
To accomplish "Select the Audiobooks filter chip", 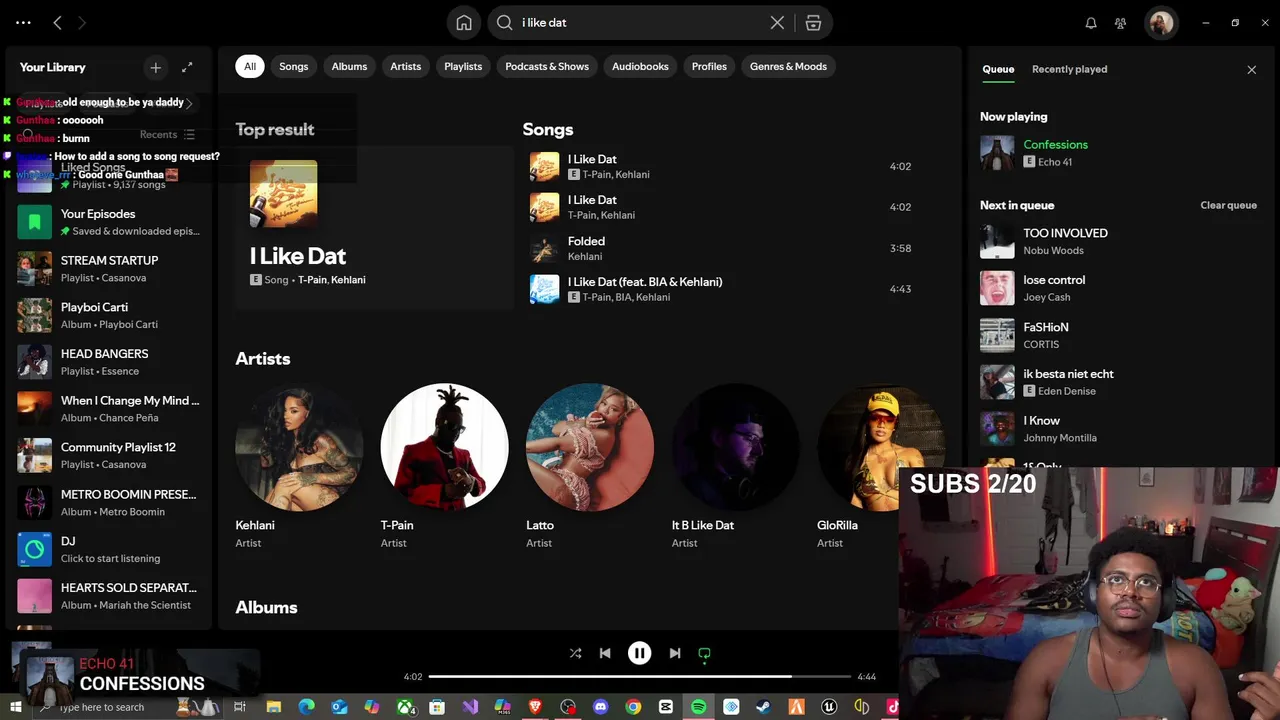I will click(640, 67).
